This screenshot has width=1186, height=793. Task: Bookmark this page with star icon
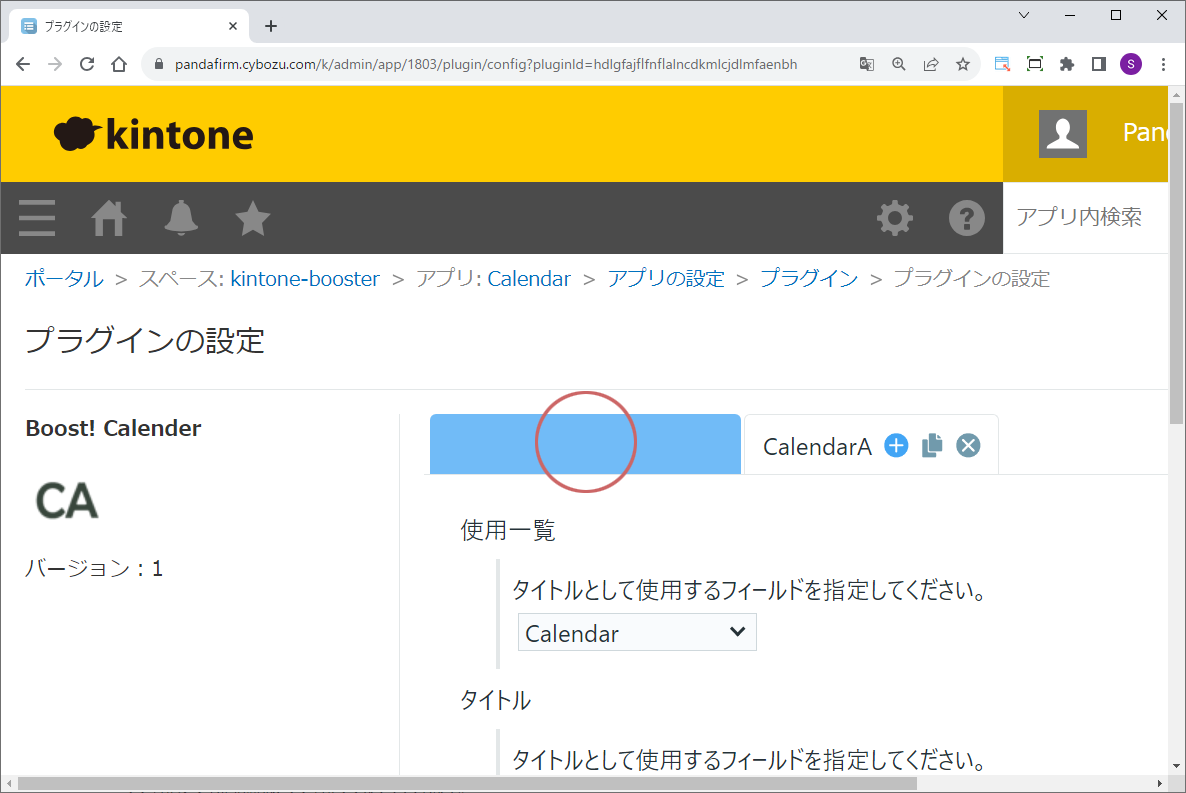pos(962,64)
